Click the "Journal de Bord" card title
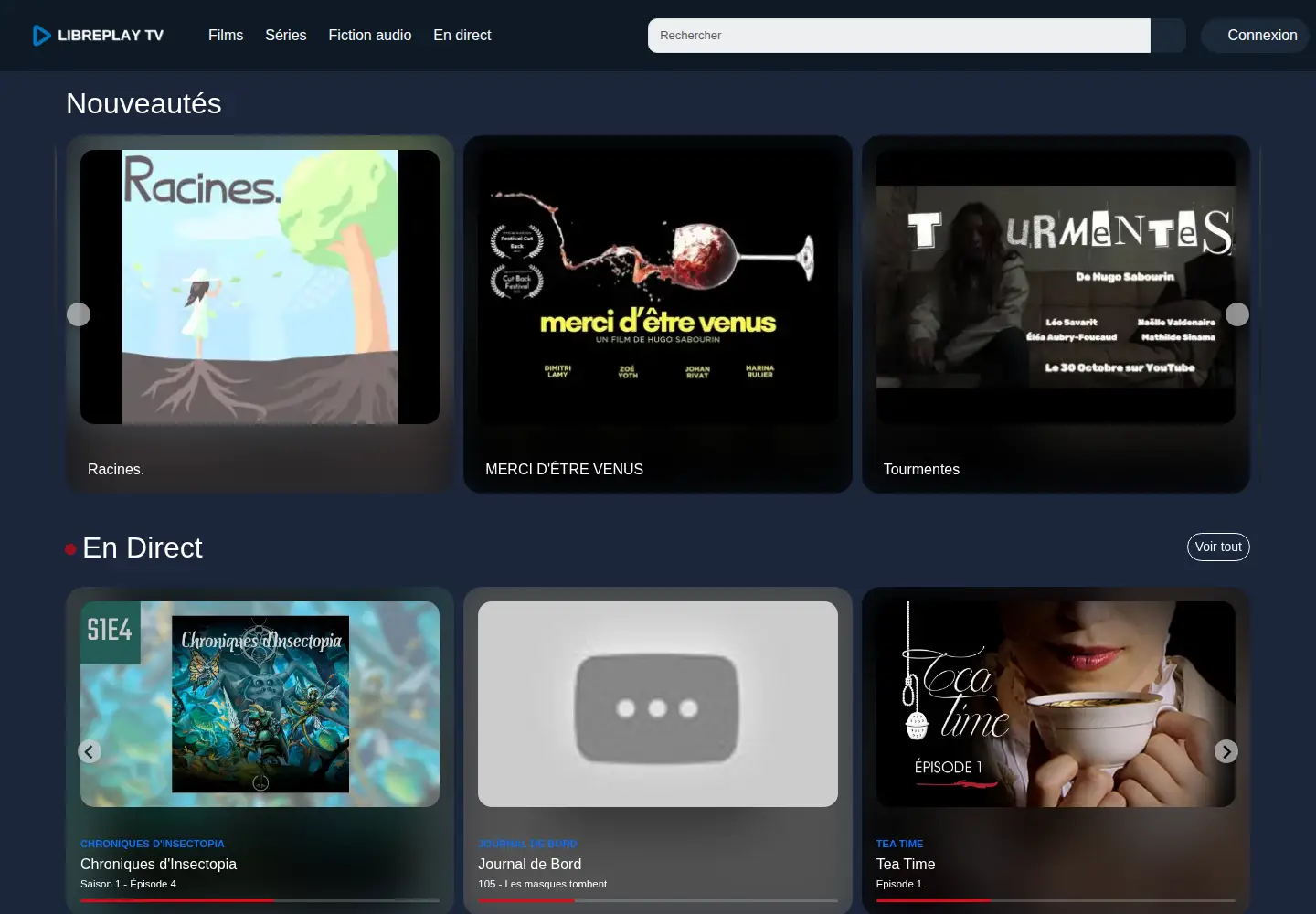 point(530,864)
